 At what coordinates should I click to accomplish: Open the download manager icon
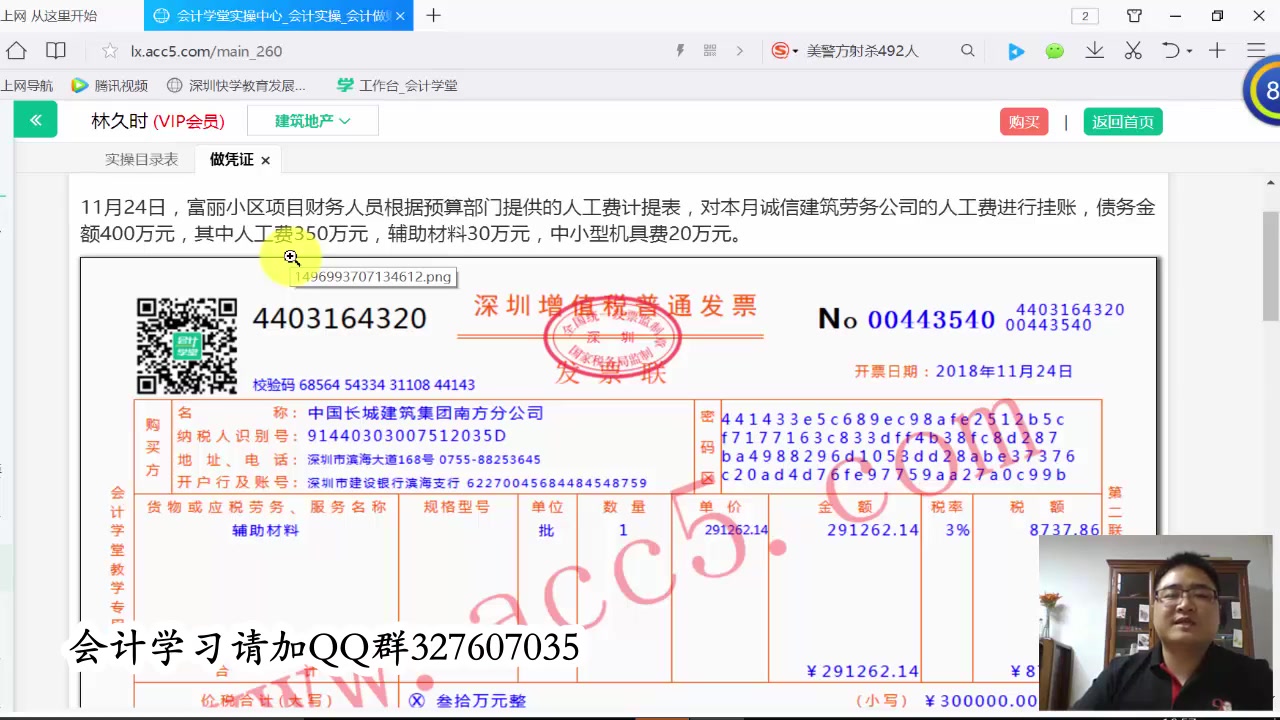1093,51
